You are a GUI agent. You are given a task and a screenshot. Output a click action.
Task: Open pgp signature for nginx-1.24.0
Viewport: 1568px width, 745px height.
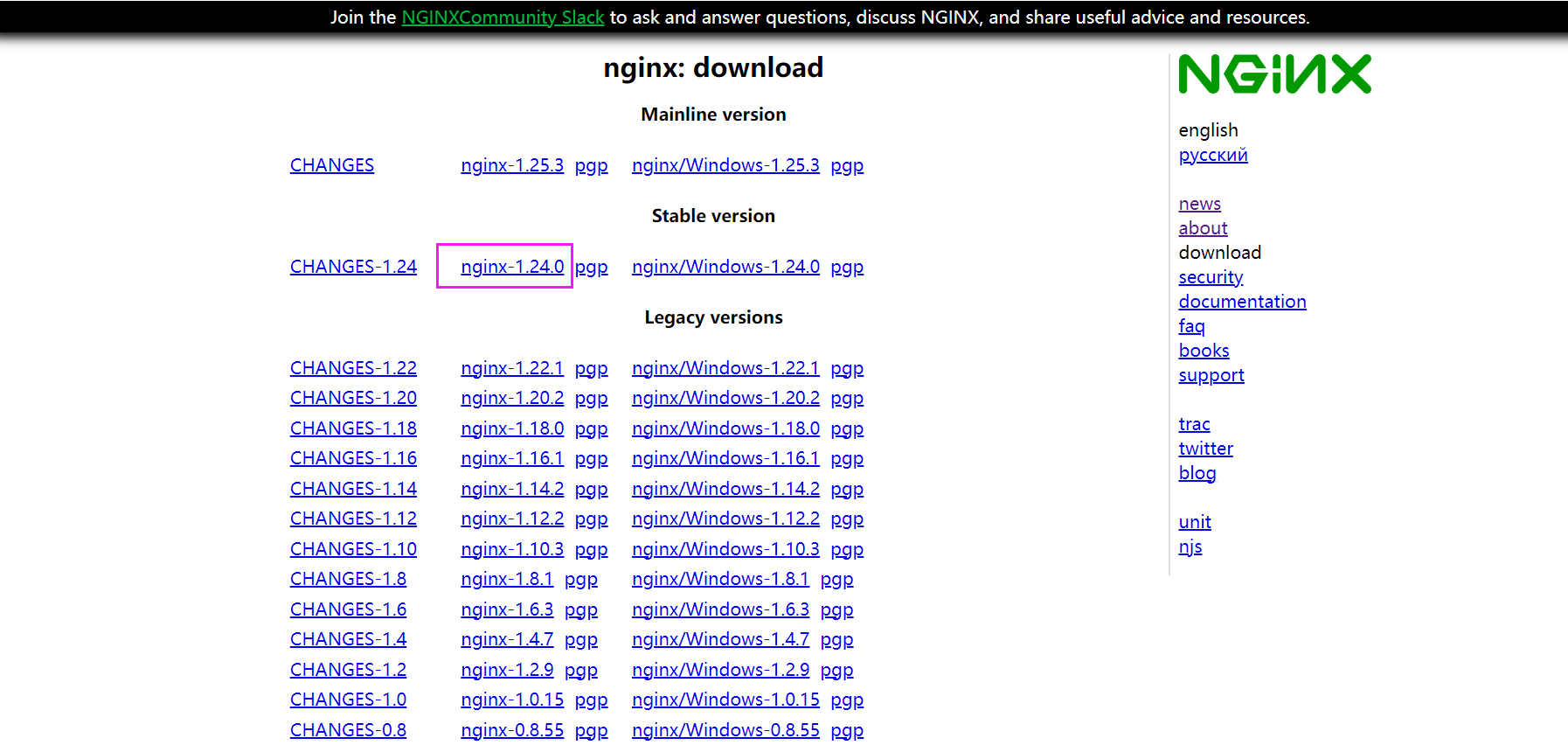[591, 267]
